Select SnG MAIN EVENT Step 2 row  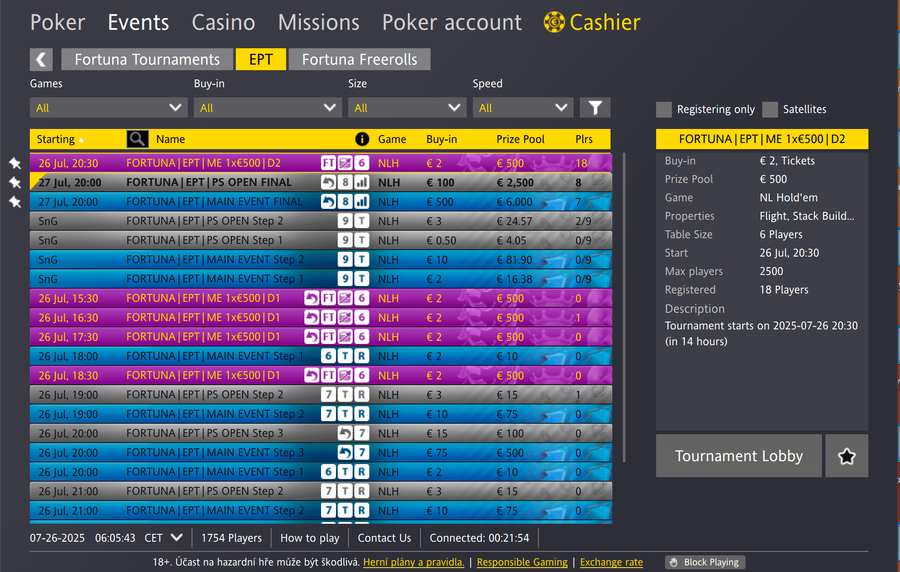tap(321, 260)
